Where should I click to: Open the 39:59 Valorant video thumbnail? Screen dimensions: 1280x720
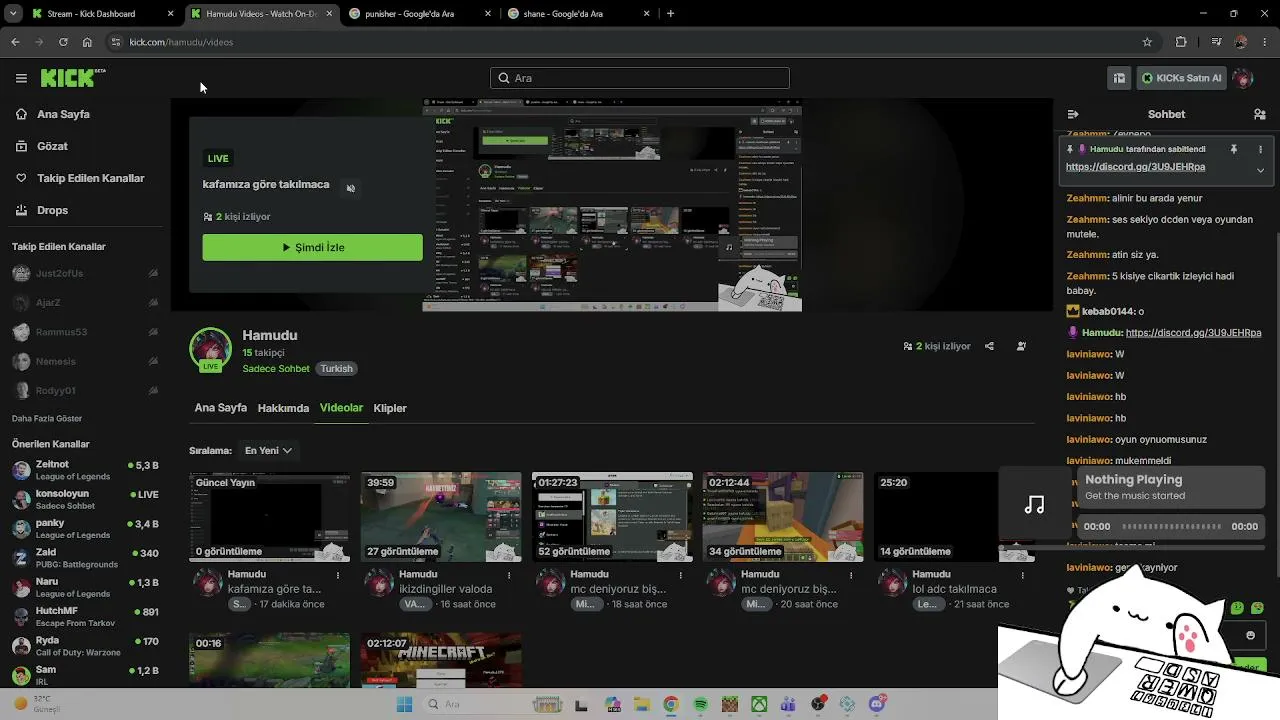point(441,517)
